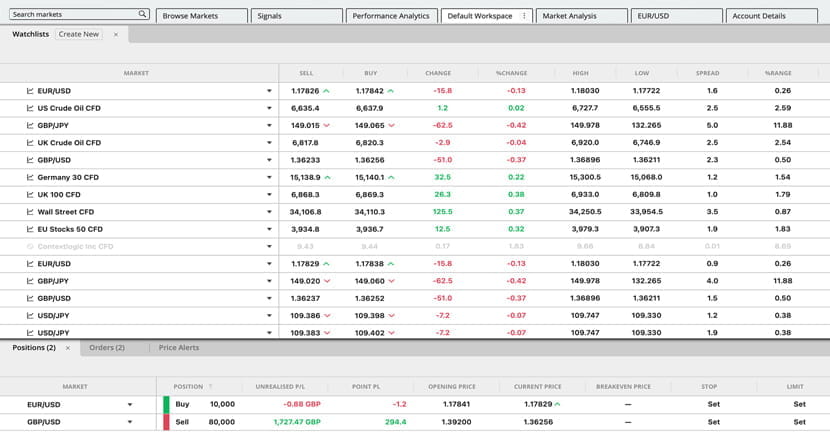Click Set in LIMIT column for EUR/USD position

(x=799, y=404)
